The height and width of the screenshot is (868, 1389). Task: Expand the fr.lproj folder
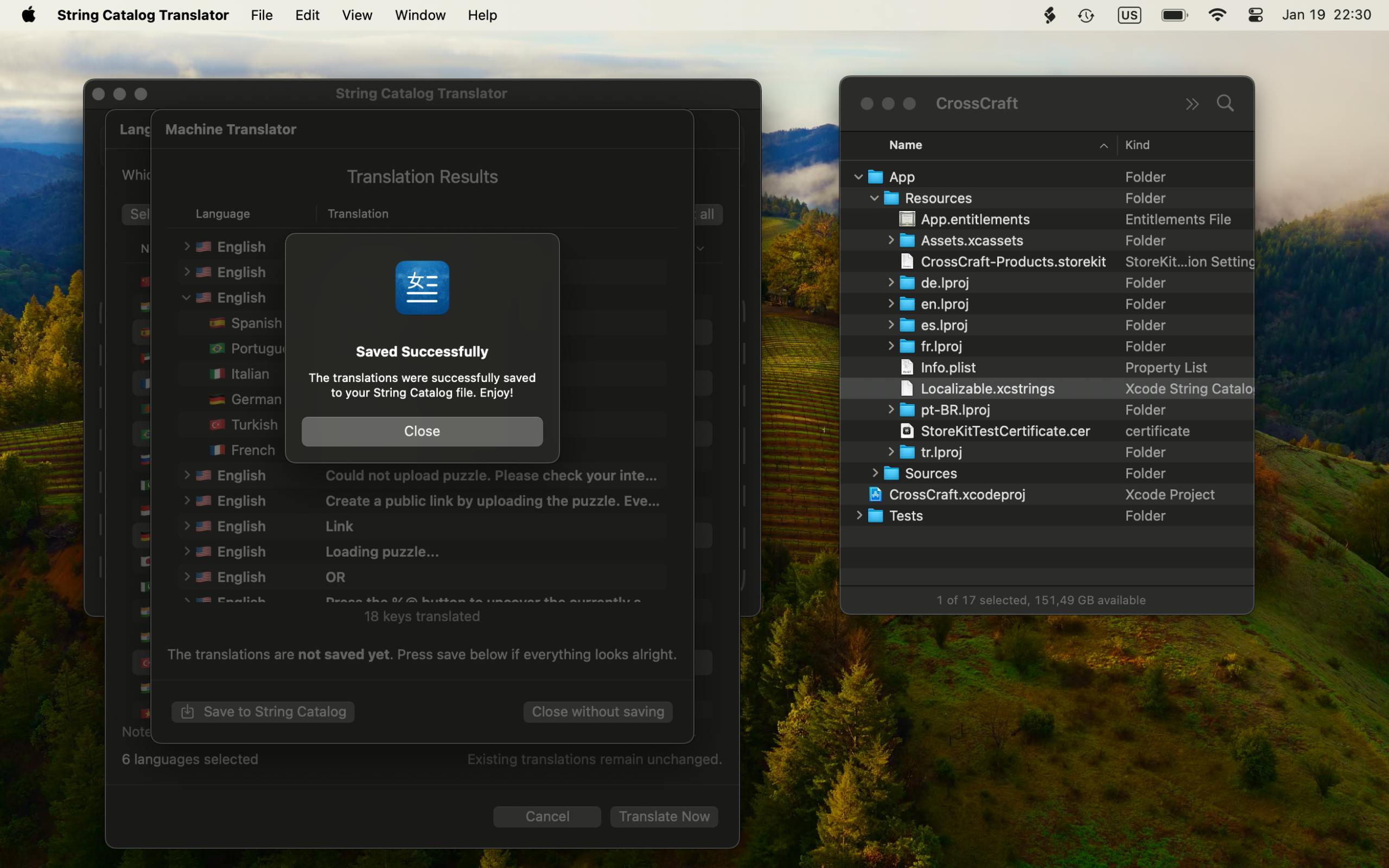point(890,346)
